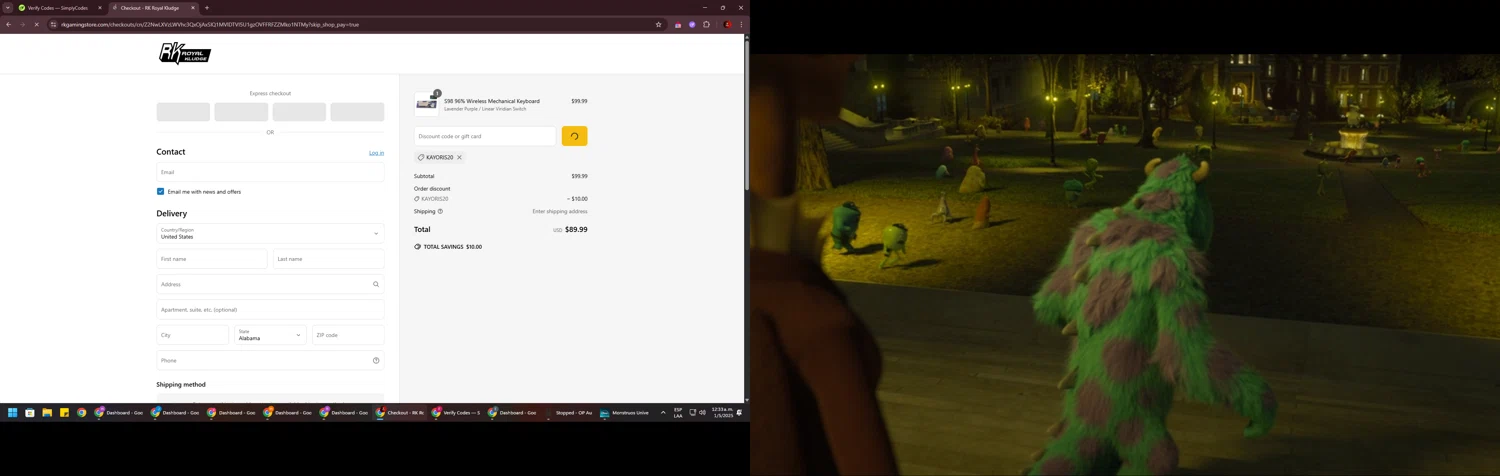
Task: Click the TOTAL SAVINGS $10.00 text
Action: click(x=452, y=247)
